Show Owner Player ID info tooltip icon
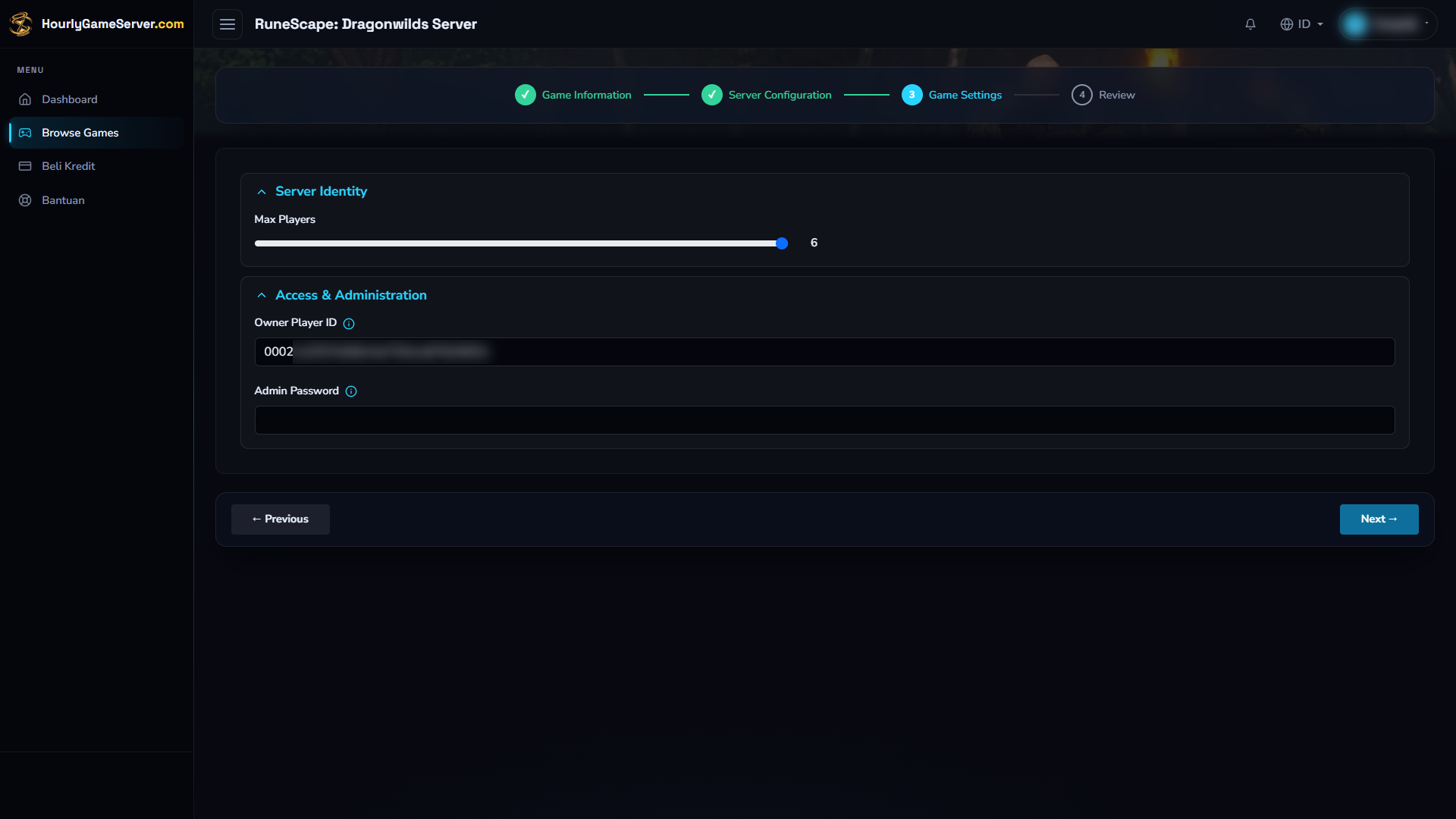1456x819 pixels. (349, 324)
